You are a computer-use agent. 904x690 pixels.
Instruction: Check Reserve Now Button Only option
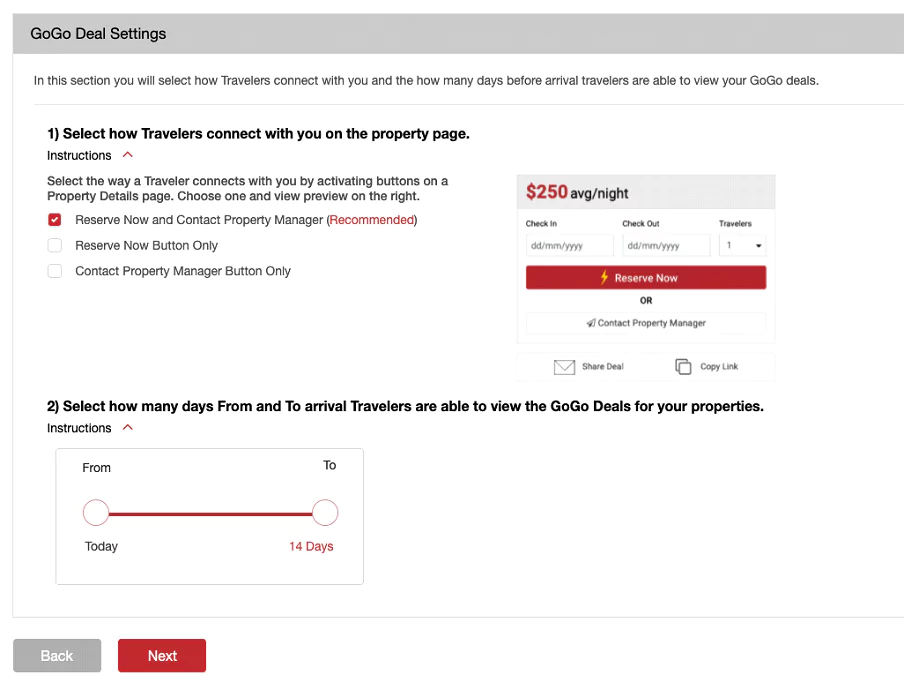coord(55,246)
